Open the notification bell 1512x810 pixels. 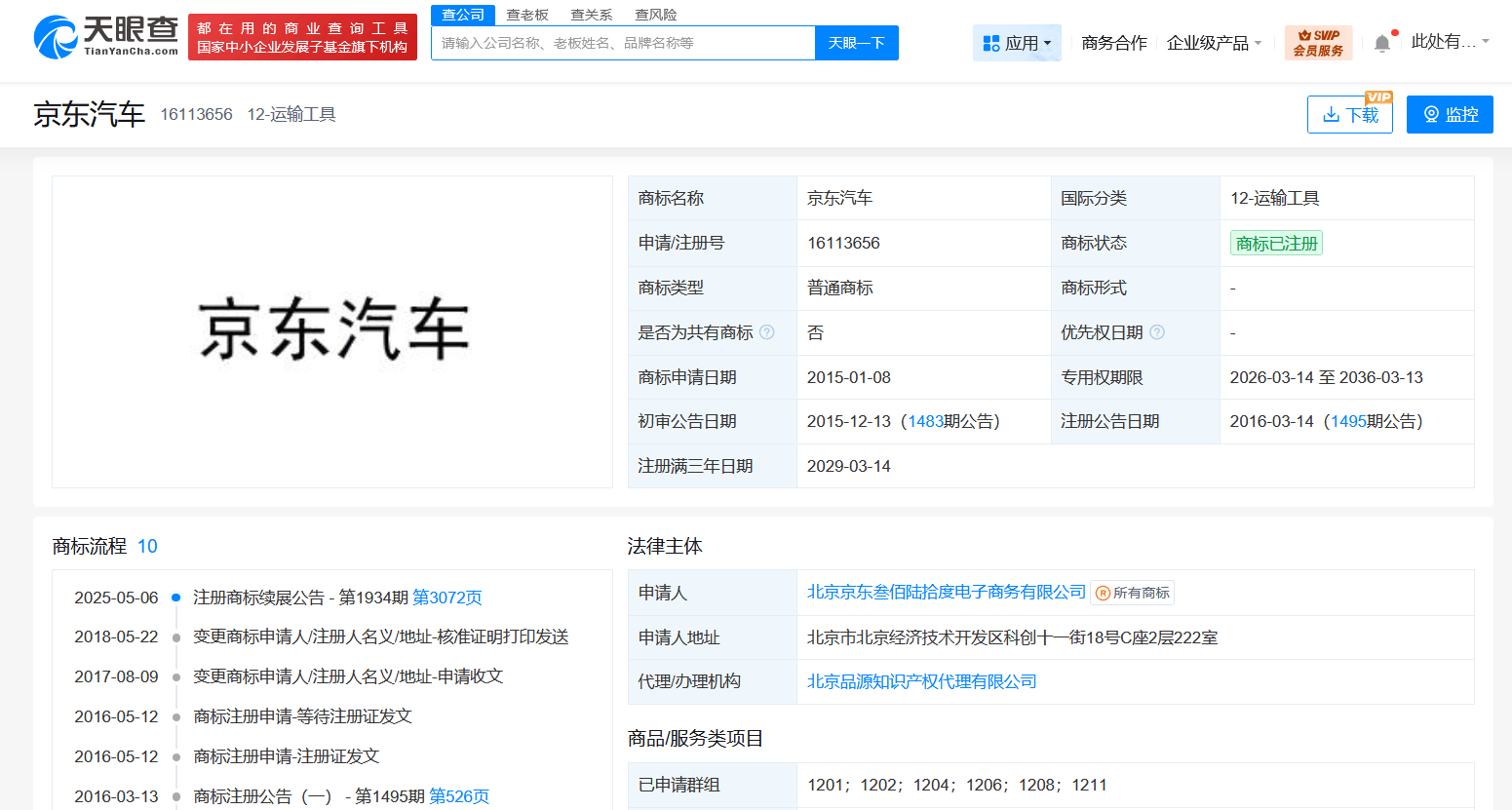tap(1381, 43)
